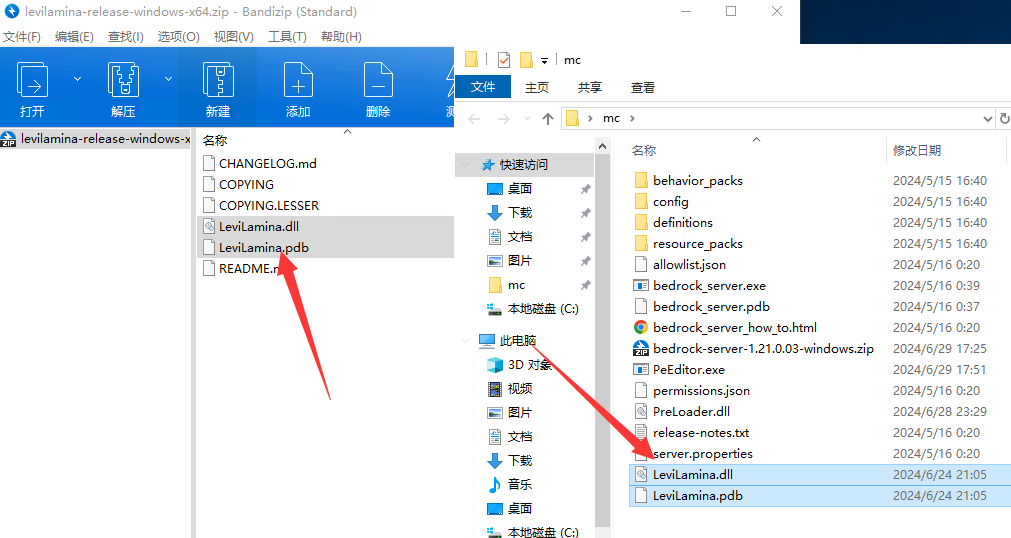Select bedrock_server.exe file
Viewport: 1011px width, 538px height.
tap(709, 286)
